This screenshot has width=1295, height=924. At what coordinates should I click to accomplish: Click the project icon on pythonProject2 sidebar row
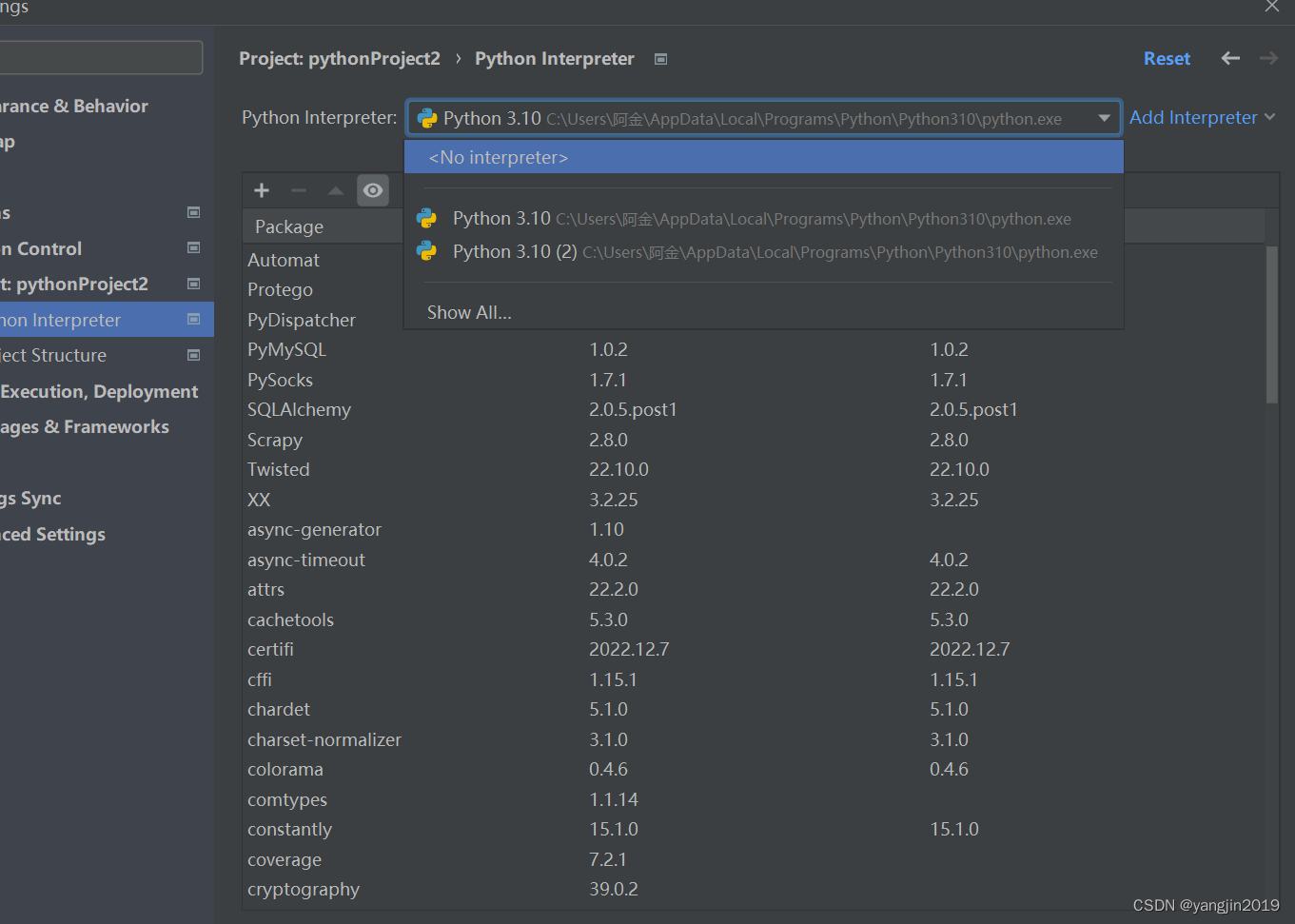(x=194, y=284)
